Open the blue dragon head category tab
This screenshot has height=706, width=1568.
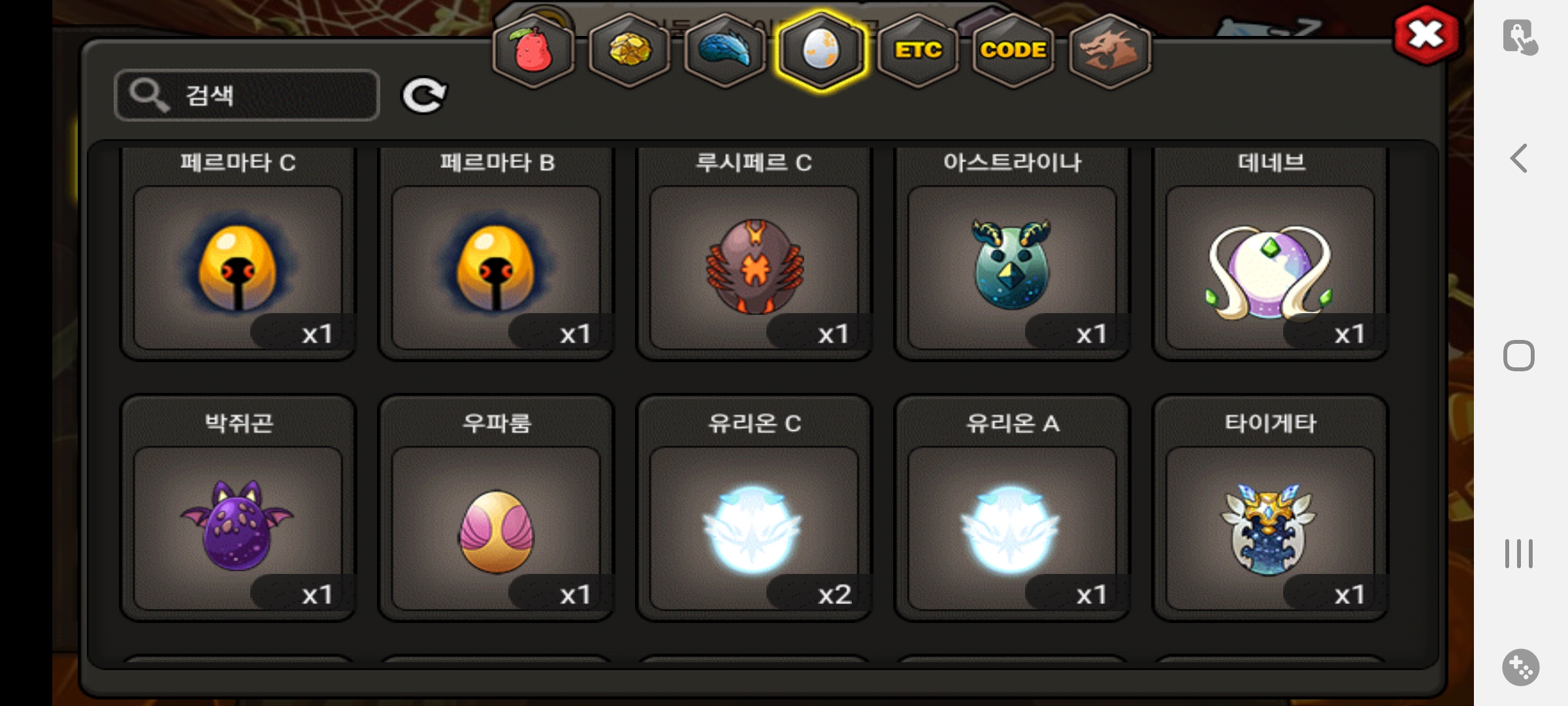[x=725, y=51]
